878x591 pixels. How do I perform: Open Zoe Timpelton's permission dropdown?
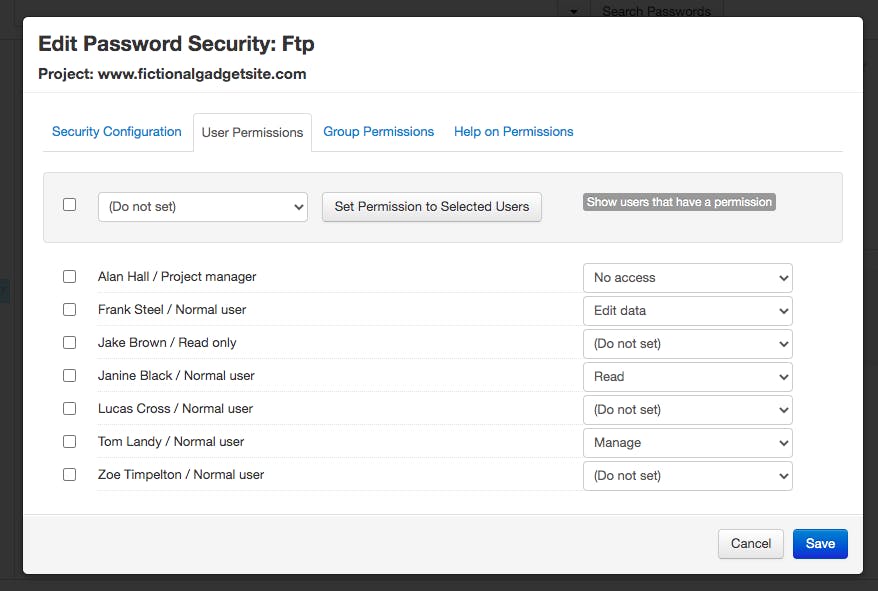pyautogui.click(x=687, y=476)
